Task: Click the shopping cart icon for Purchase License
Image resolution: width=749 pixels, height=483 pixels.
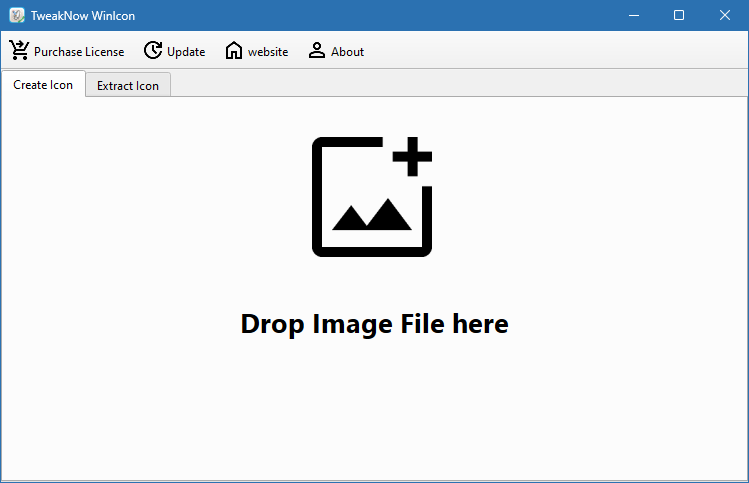Action: 19,50
